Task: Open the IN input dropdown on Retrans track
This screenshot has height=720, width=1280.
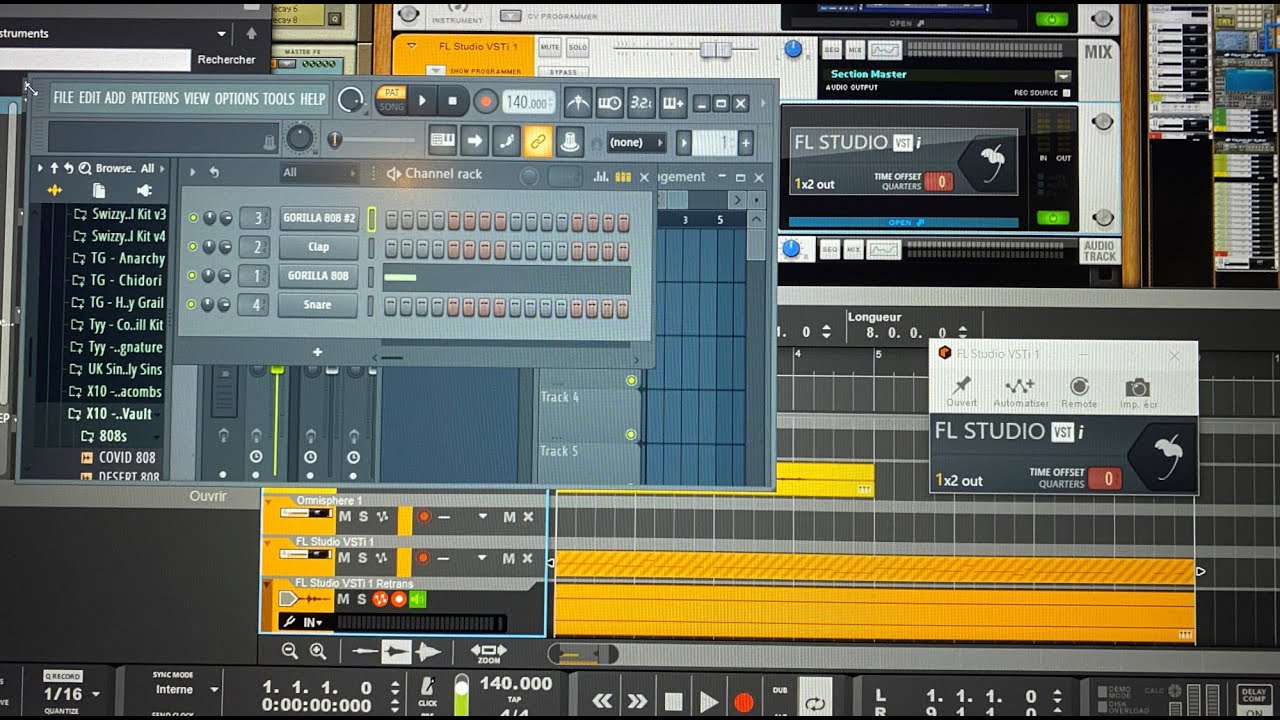Action: [x=313, y=623]
